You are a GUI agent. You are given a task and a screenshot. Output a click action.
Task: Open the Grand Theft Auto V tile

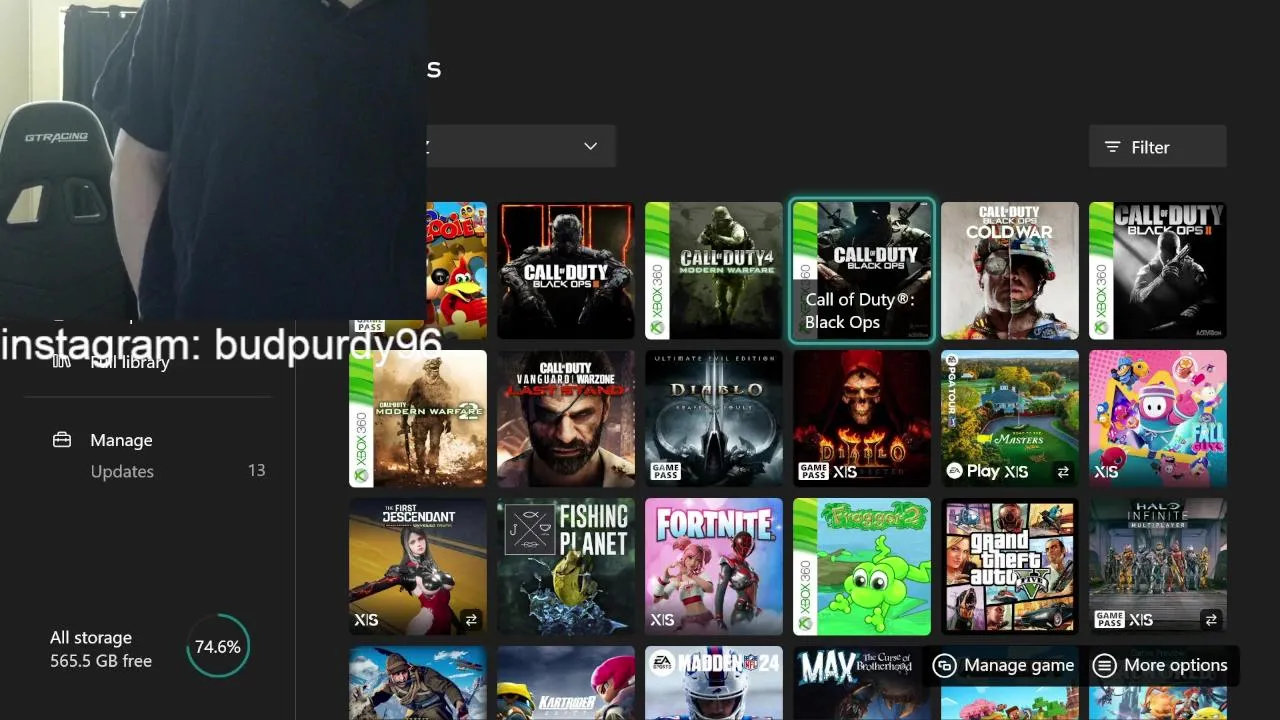click(x=1010, y=566)
